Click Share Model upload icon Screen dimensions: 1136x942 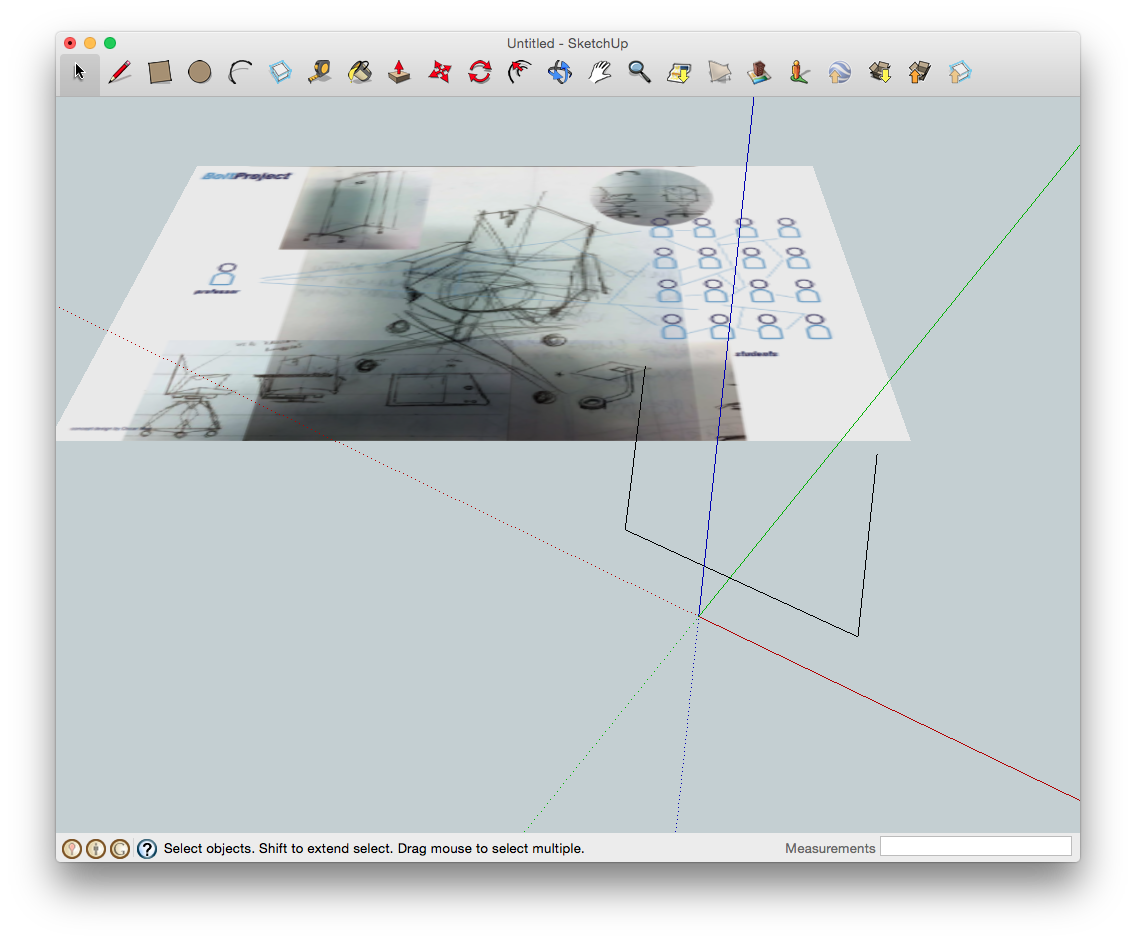pos(919,72)
